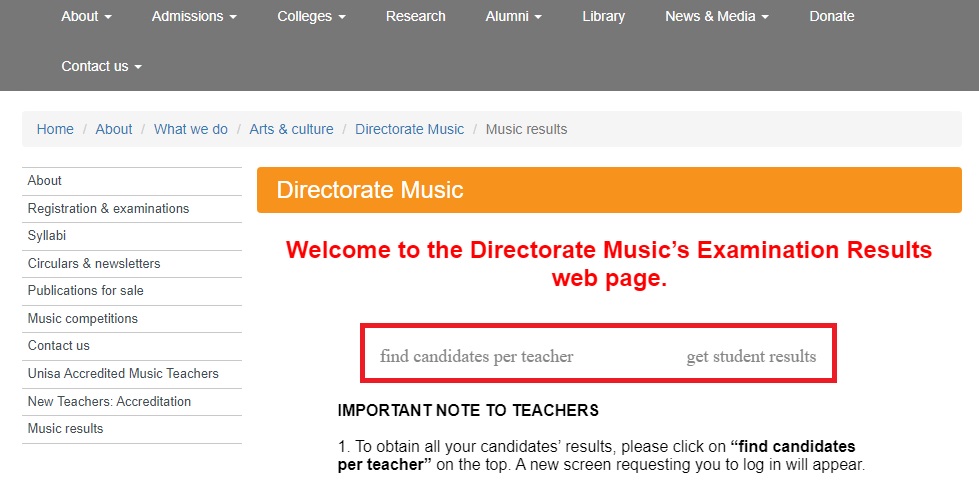Select Registration & examinations in sidebar
Image resolution: width=979 pixels, height=482 pixels.
[108, 209]
